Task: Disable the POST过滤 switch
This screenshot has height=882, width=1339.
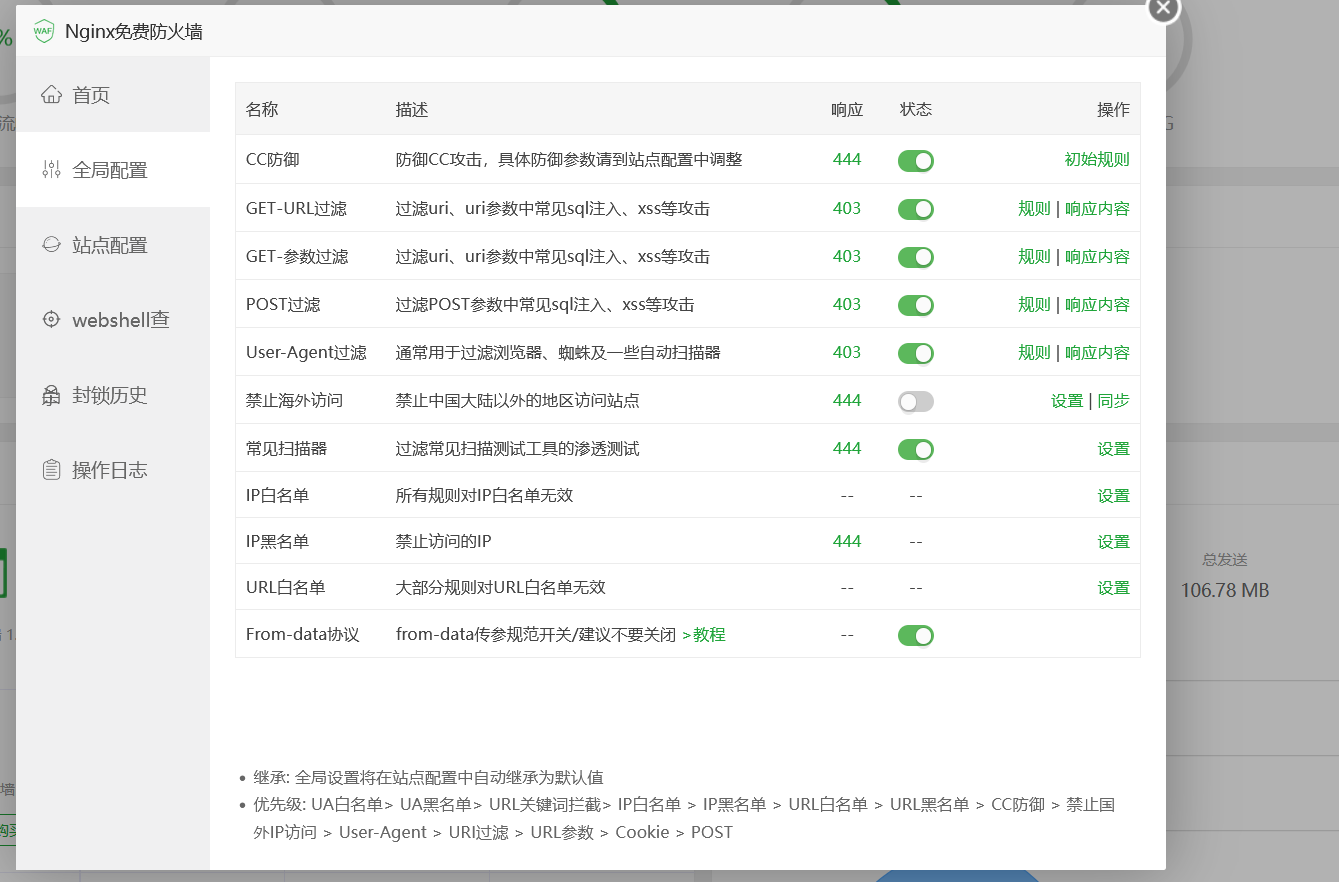Action: (915, 305)
